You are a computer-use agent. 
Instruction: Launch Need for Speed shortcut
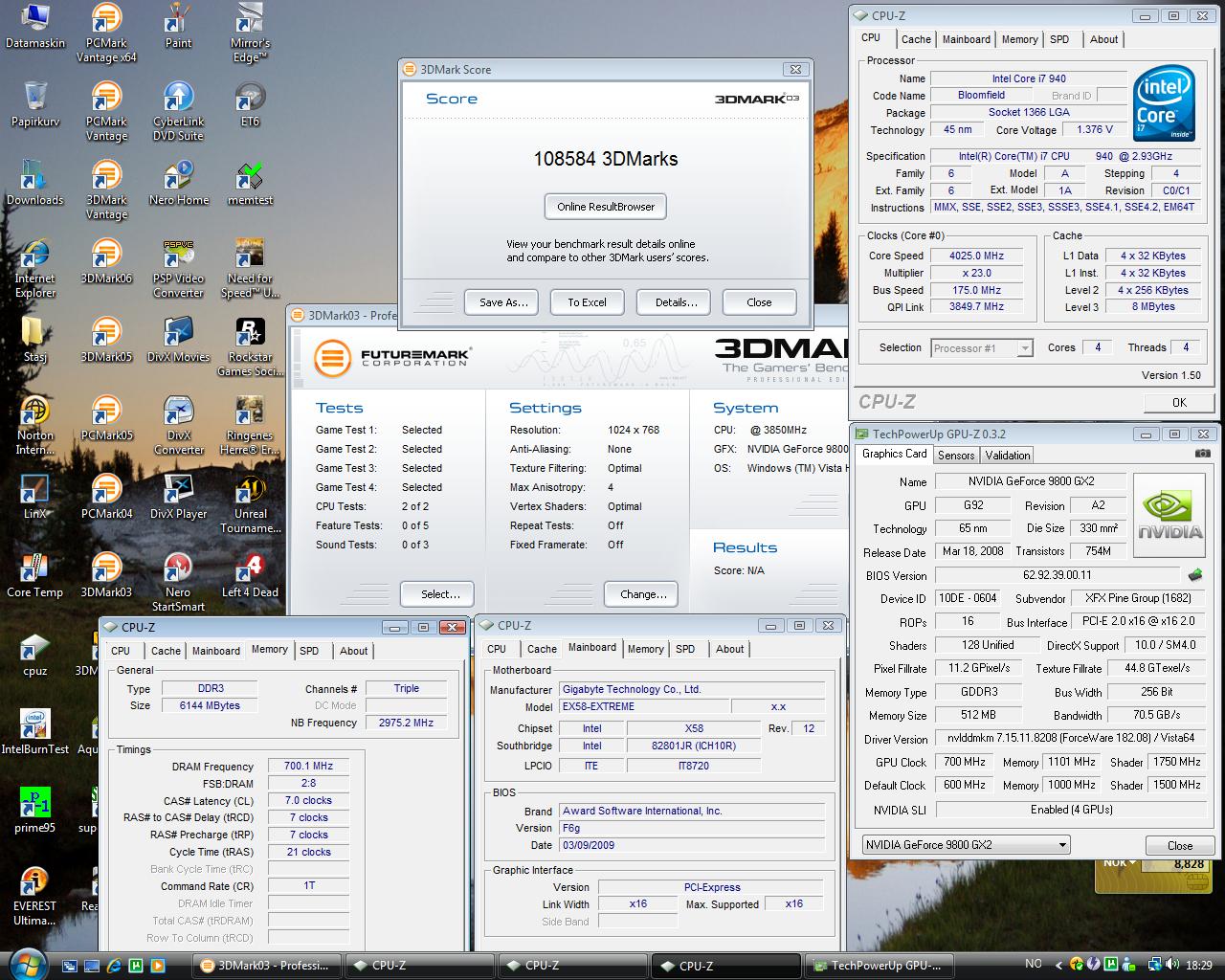pyautogui.click(x=250, y=269)
